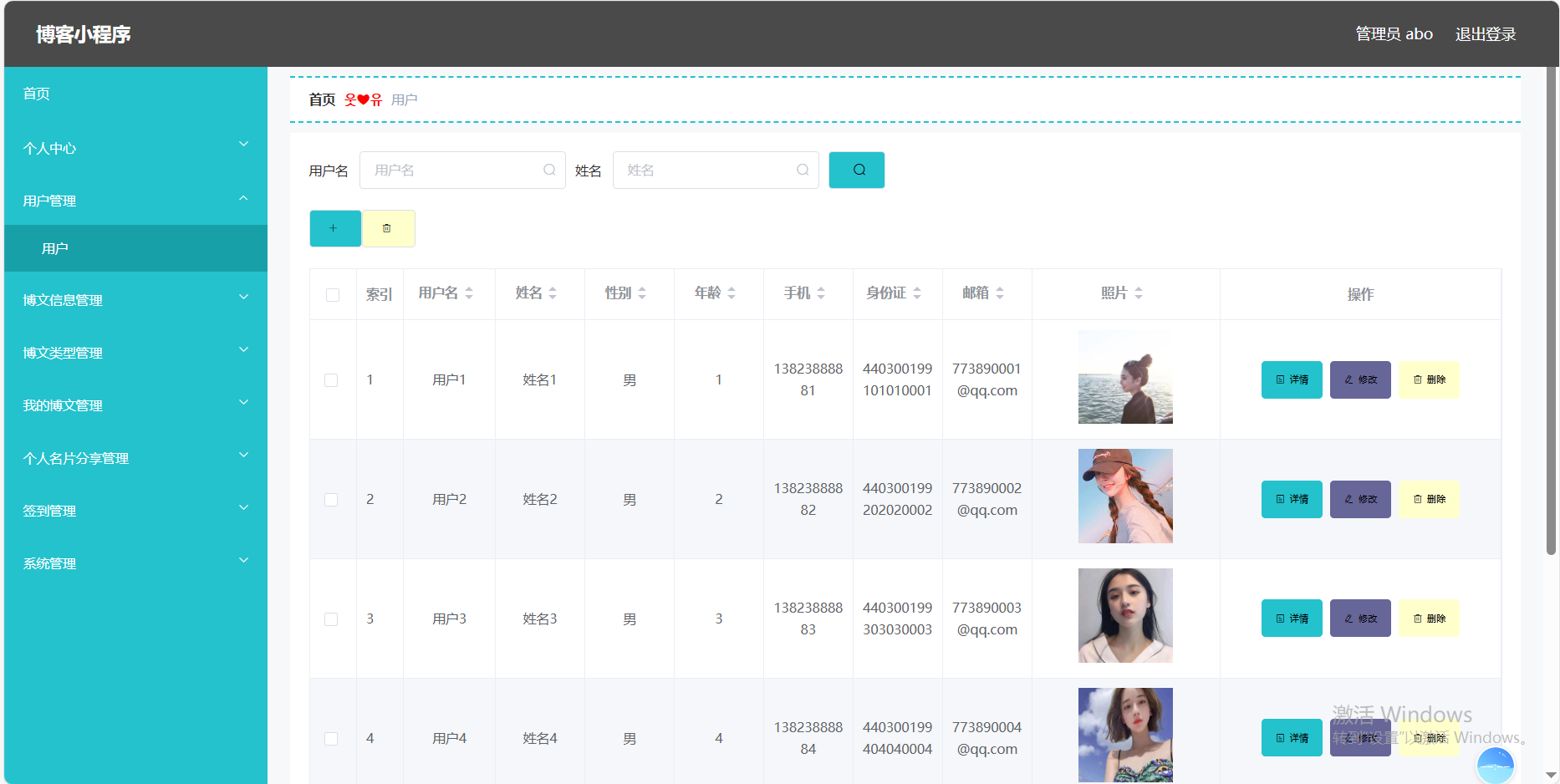Open 签到管理 menu label
The height and width of the screenshot is (784, 1560).
point(50,511)
